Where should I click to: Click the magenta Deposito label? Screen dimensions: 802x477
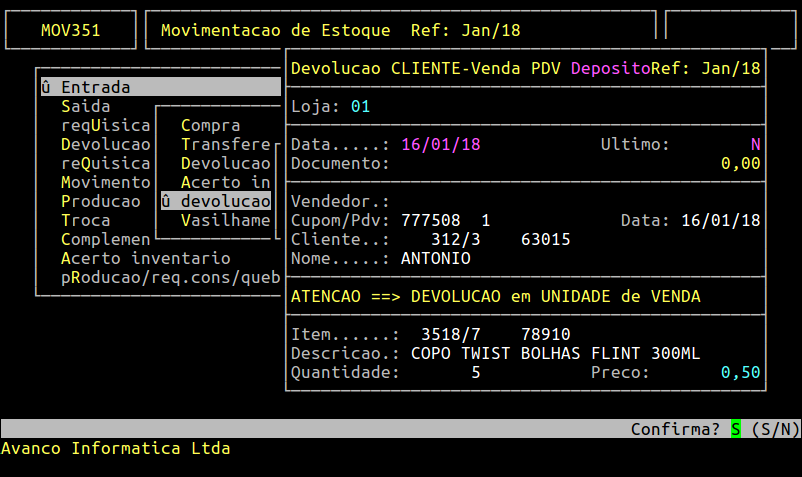coord(611,68)
